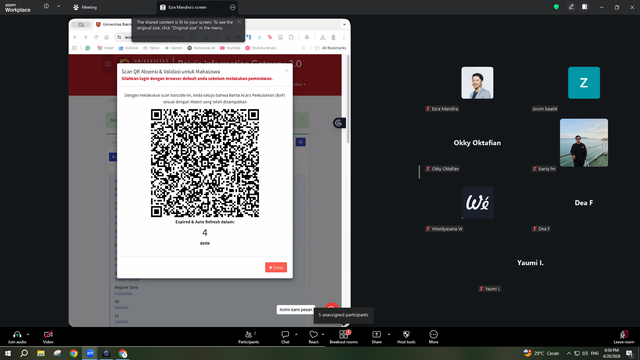Dismiss the shared content fit tooltip
The width and height of the screenshot is (640, 360).
click(239, 22)
